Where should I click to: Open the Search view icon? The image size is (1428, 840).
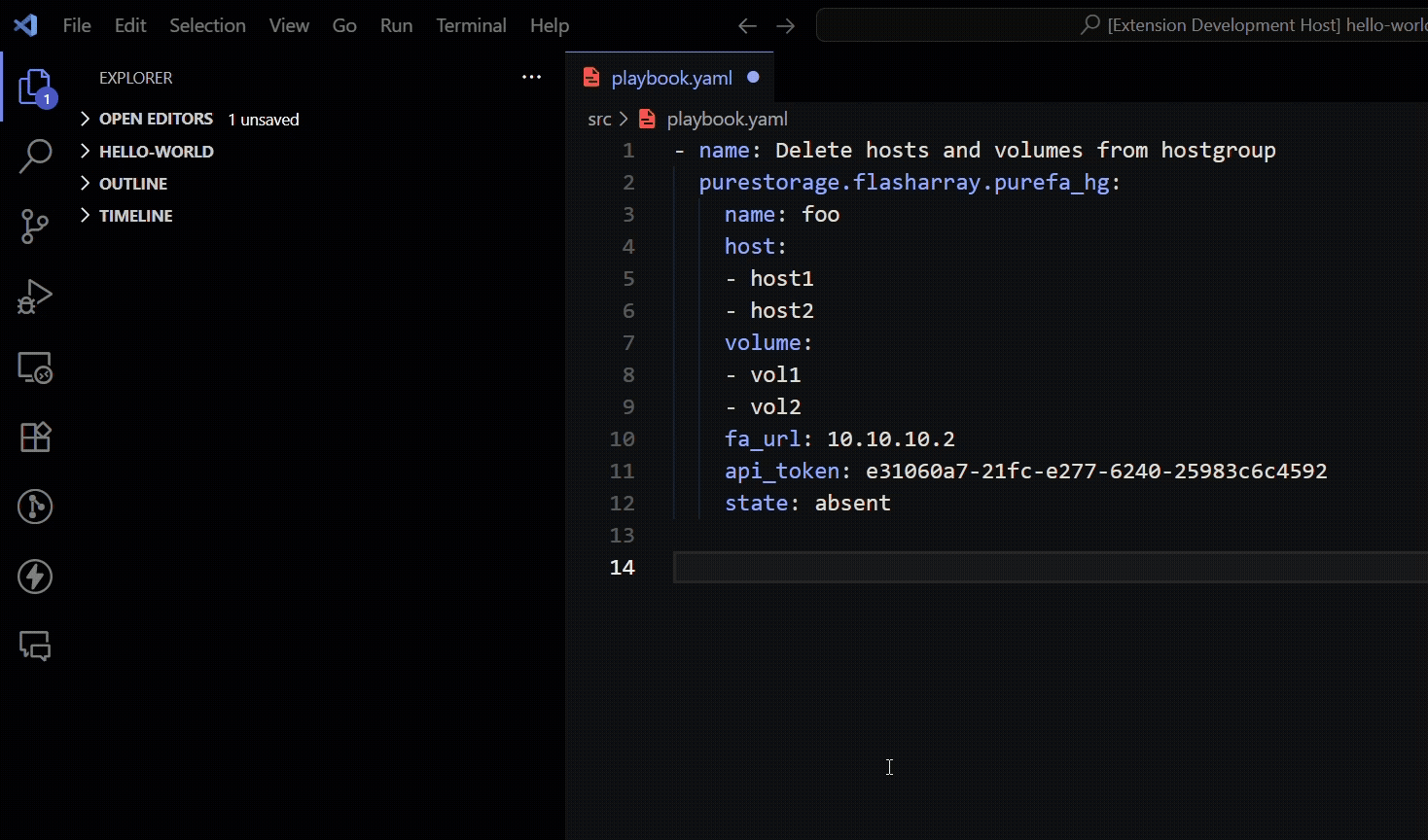point(35,156)
